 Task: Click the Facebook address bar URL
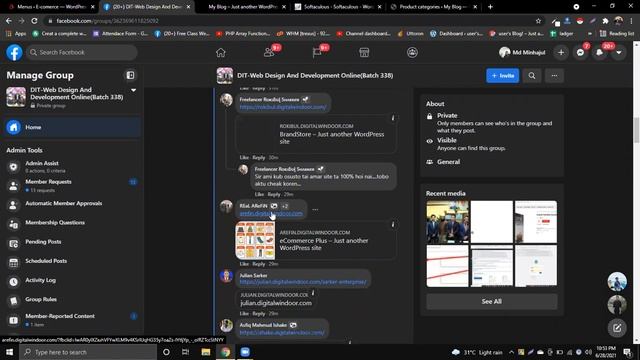(107, 21)
